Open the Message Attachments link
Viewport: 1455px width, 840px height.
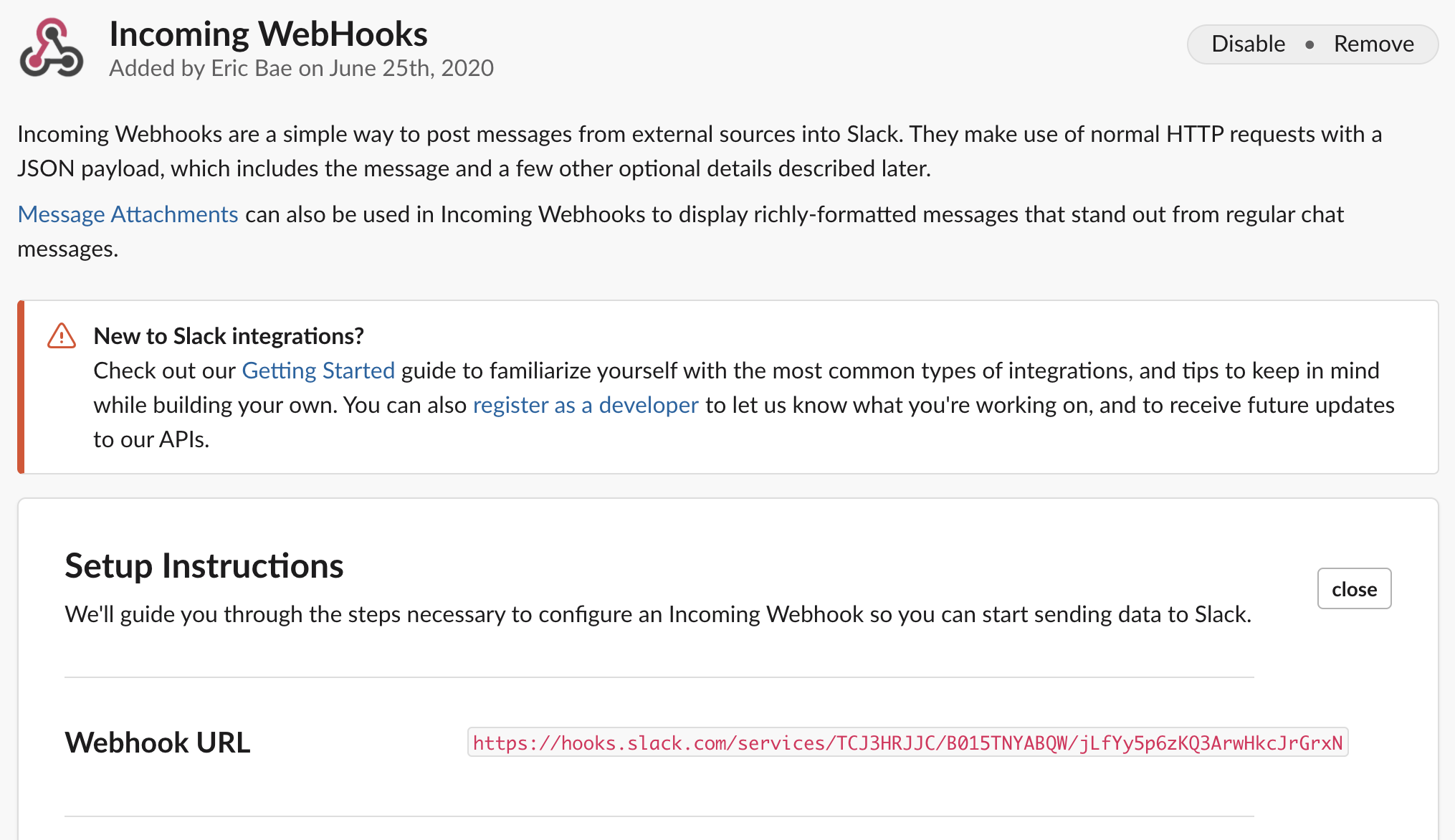coord(128,214)
